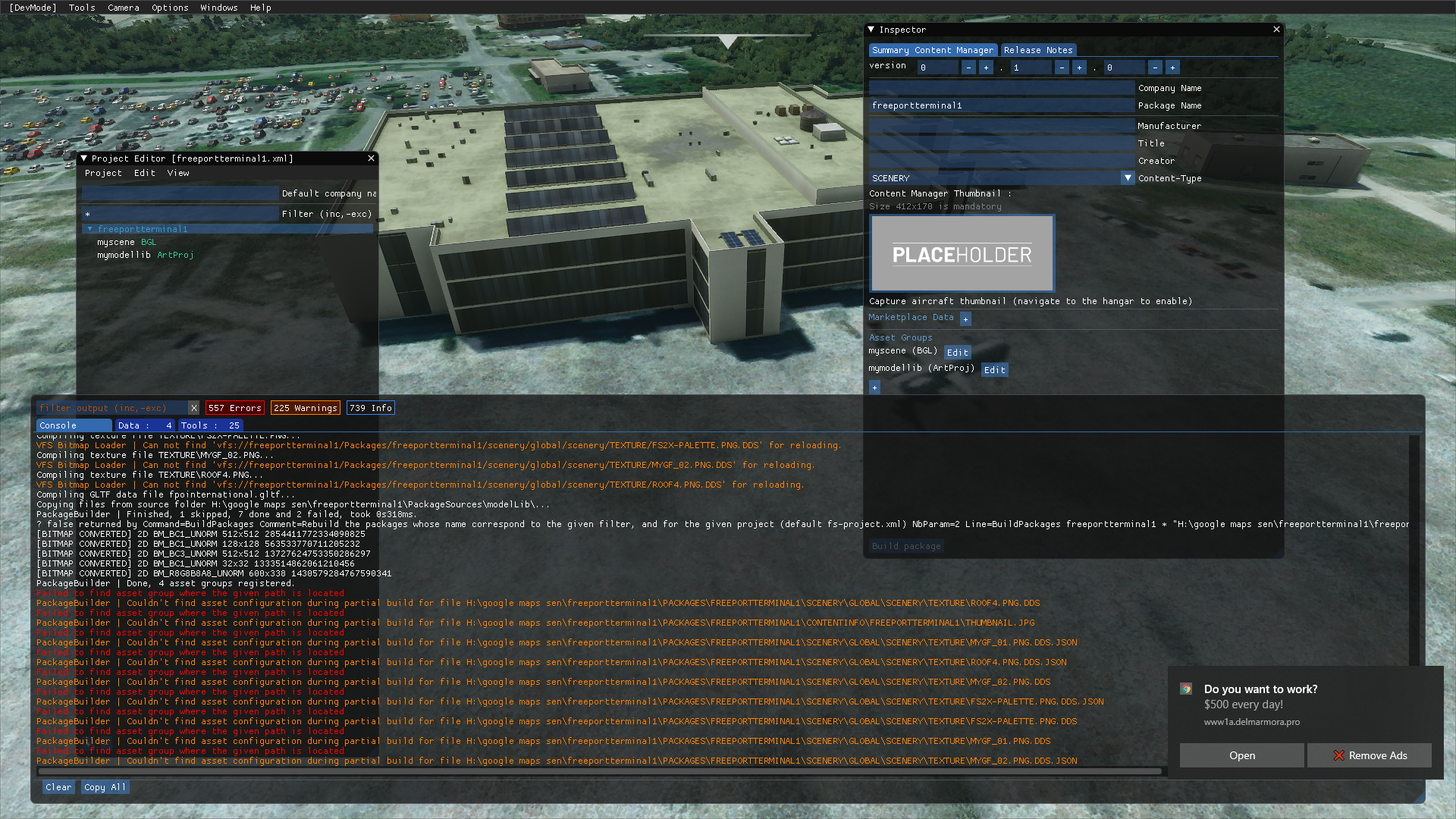Collapse the Project Editor window triangle
The width and height of the screenshot is (1456, 819).
point(84,158)
